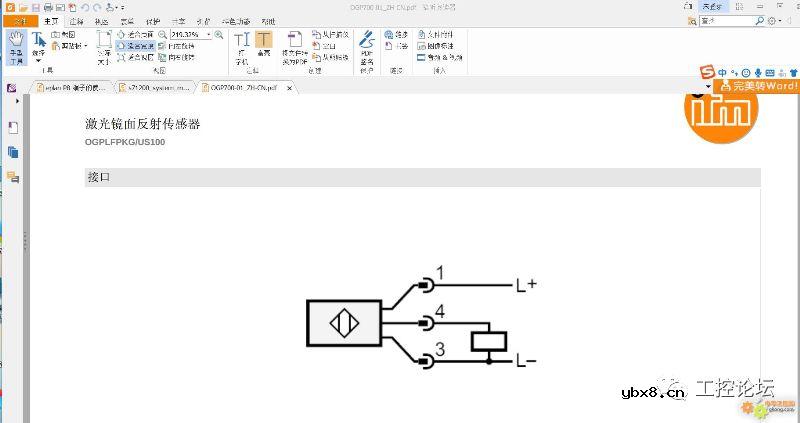The image size is (800, 423).
Task: Toggle Fit Page view mode
Action: 135,34
